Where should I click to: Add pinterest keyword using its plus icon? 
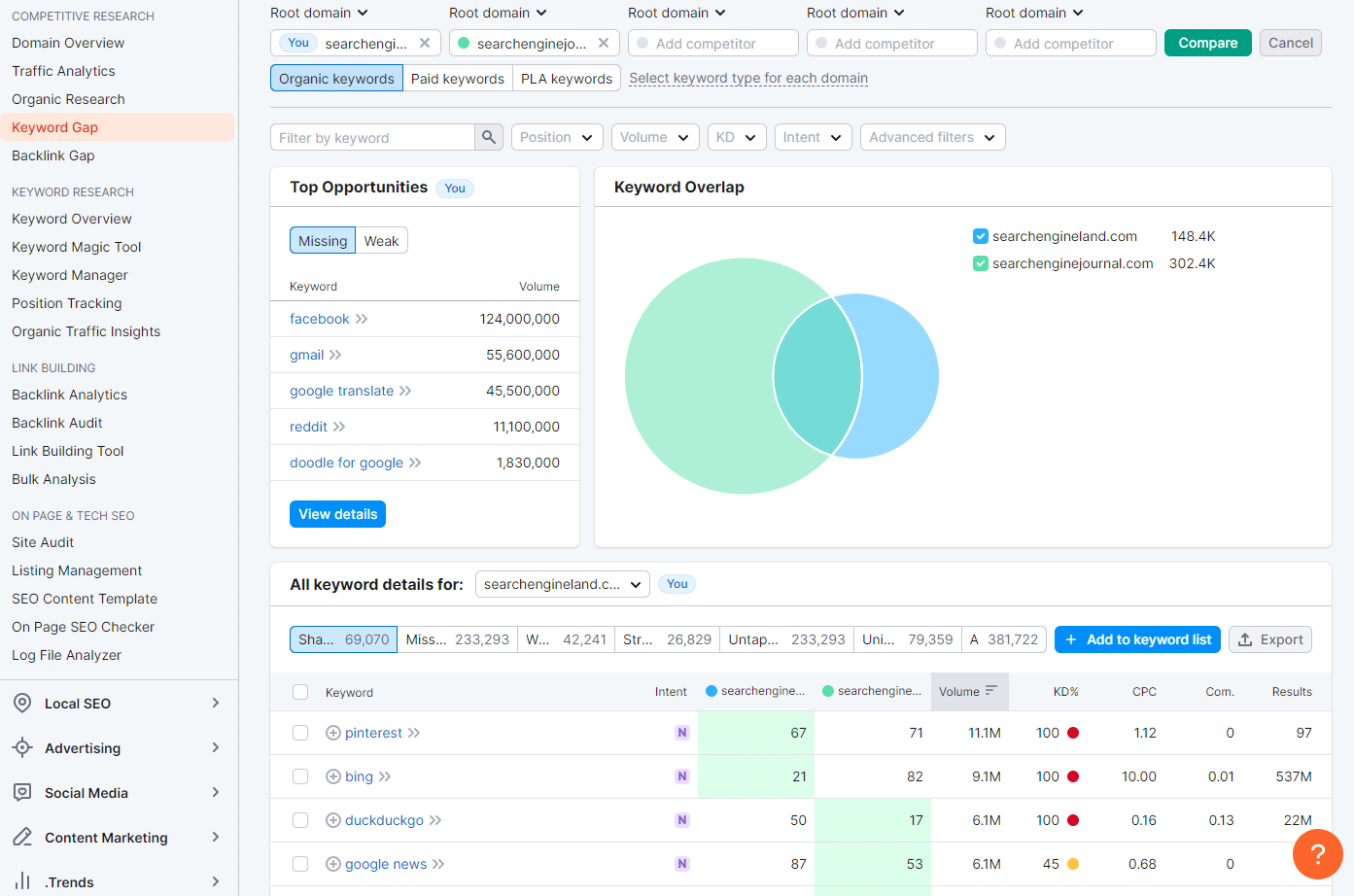click(332, 733)
